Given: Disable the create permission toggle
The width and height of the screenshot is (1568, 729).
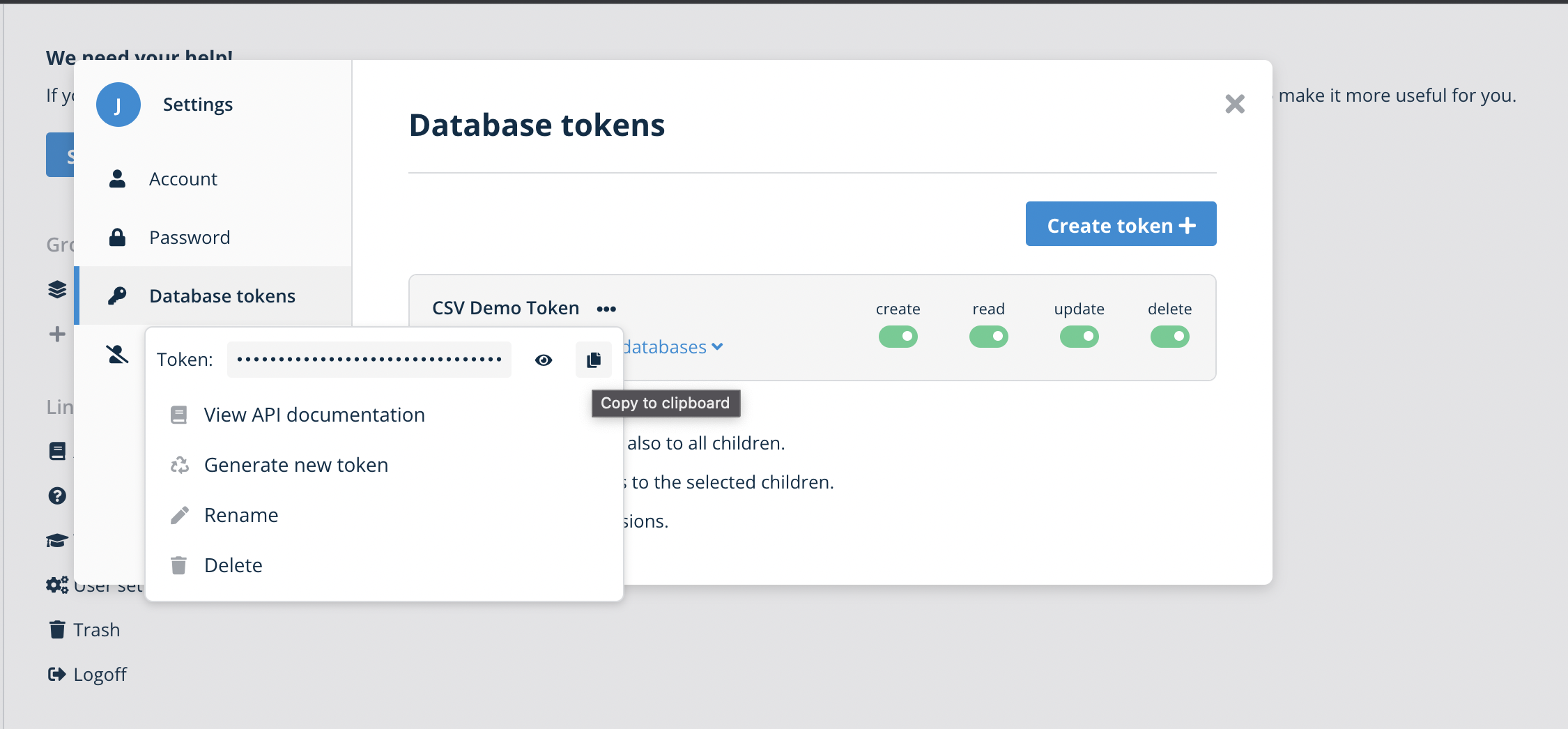Looking at the screenshot, I should [x=898, y=337].
